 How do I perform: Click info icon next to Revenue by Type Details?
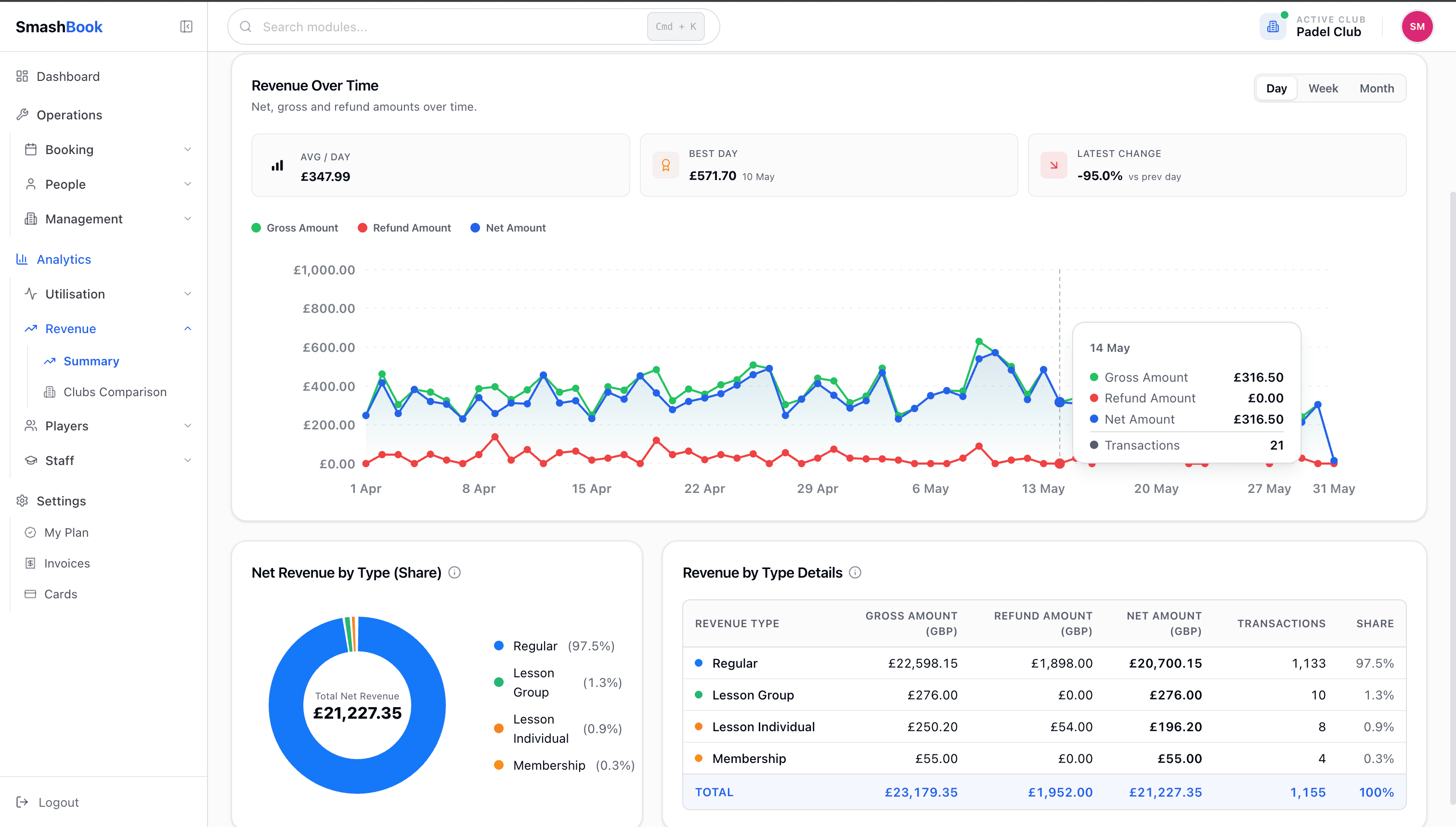coord(855,572)
